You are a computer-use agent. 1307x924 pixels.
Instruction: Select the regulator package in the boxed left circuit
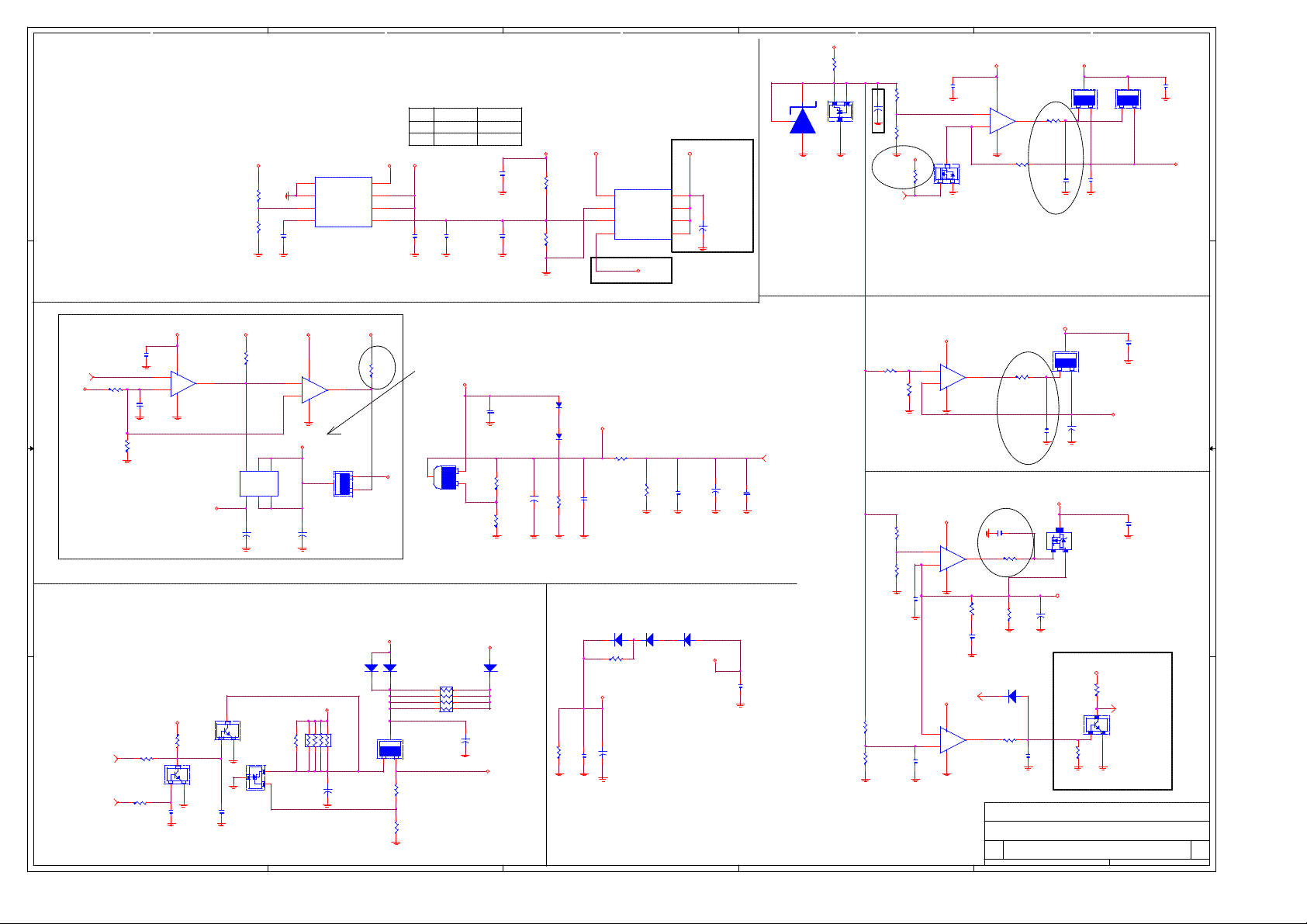(343, 483)
